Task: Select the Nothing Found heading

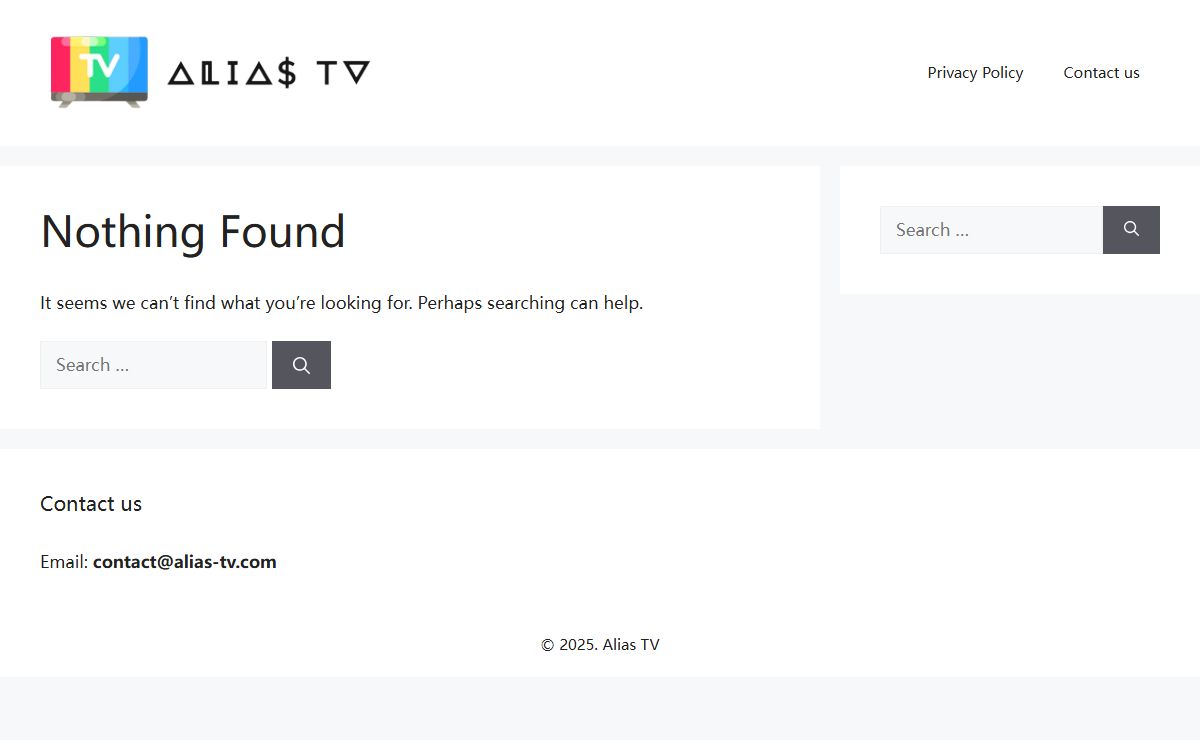Action: (193, 232)
